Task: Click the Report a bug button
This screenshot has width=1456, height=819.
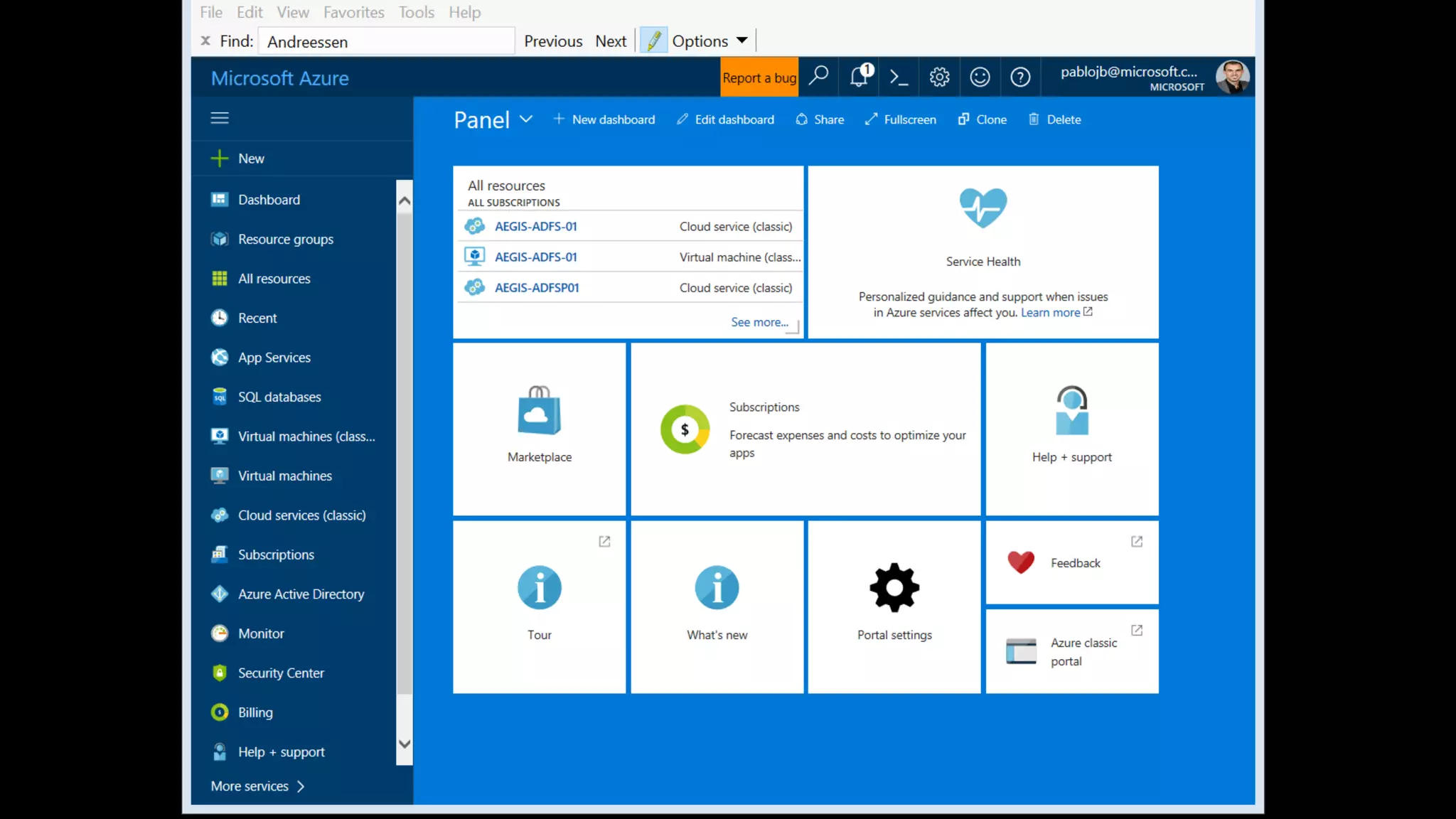Action: (x=759, y=77)
